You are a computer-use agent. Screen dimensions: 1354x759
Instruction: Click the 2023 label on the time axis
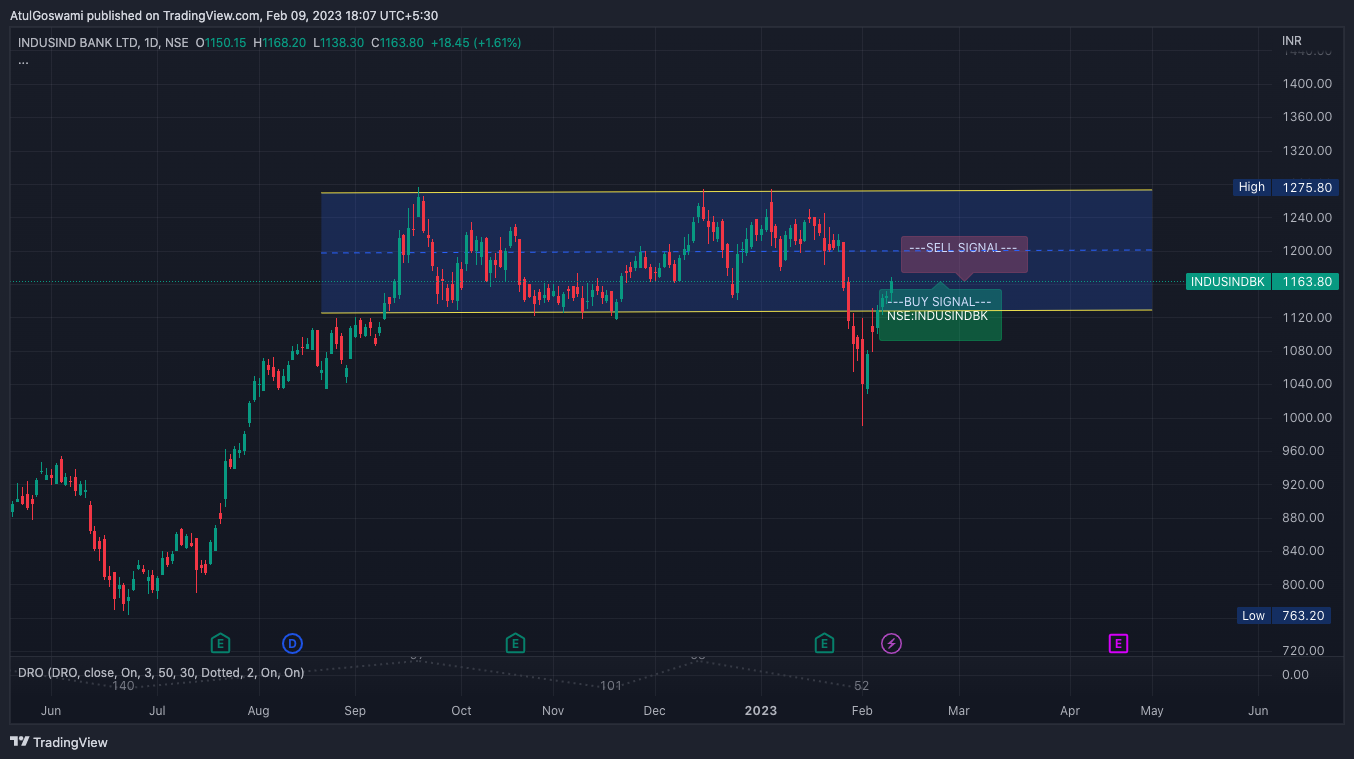761,711
